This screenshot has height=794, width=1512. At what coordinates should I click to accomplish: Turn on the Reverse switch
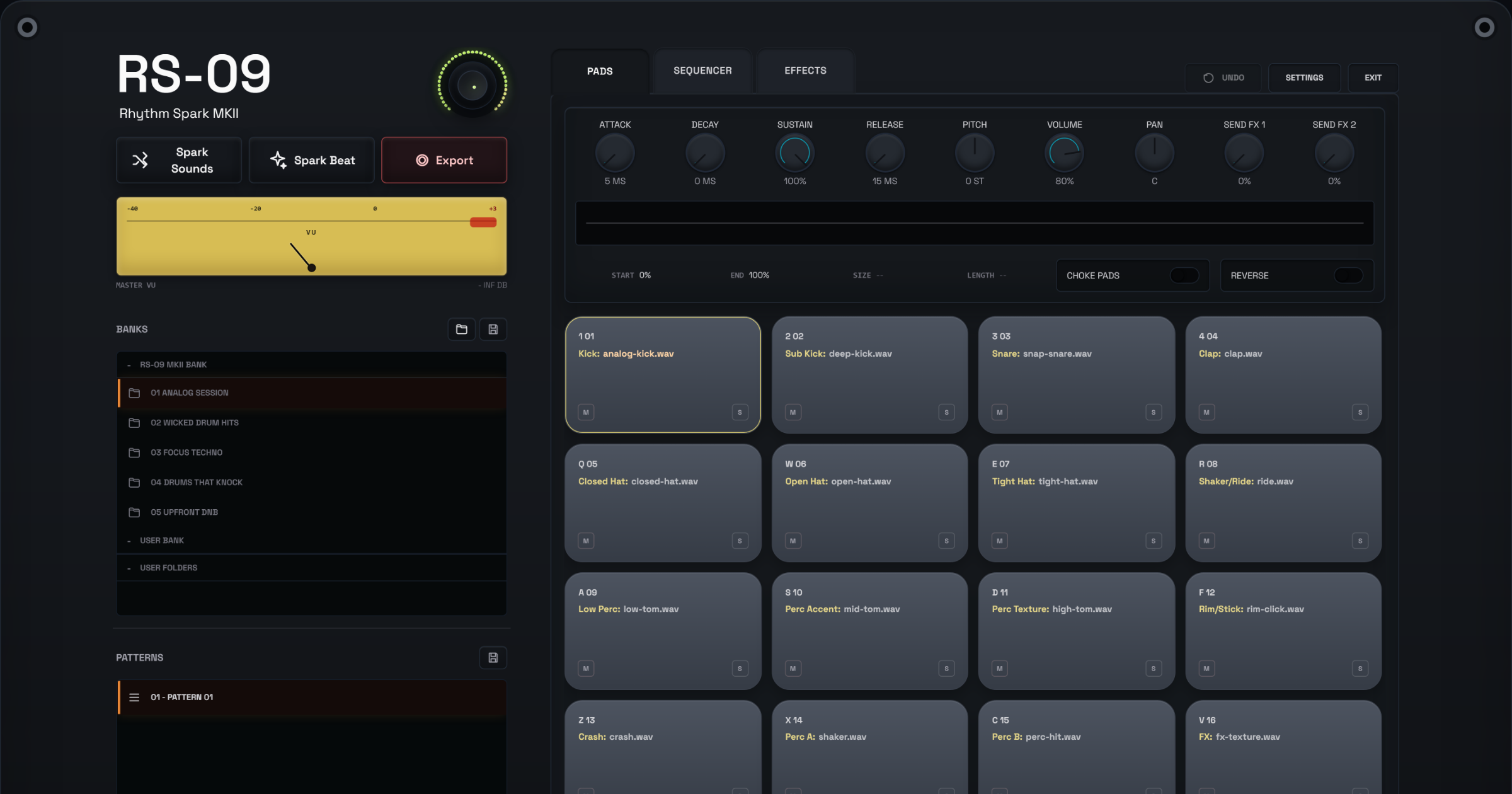pyautogui.click(x=1349, y=275)
